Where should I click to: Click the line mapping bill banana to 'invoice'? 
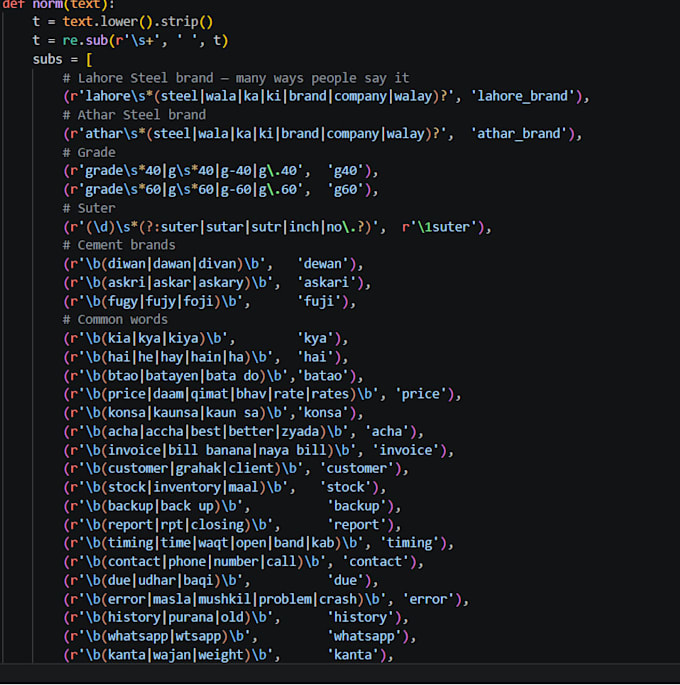[x=259, y=450]
